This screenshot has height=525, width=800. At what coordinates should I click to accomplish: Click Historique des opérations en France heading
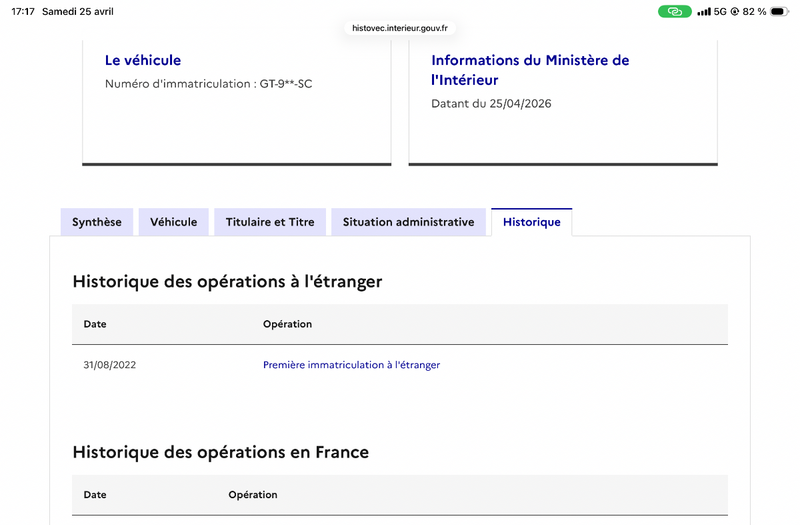[x=220, y=453]
